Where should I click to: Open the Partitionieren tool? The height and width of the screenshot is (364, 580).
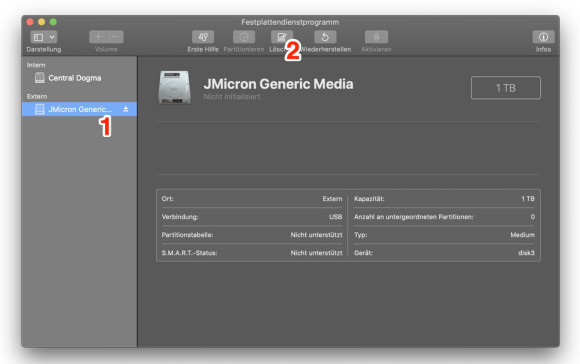(x=244, y=37)
